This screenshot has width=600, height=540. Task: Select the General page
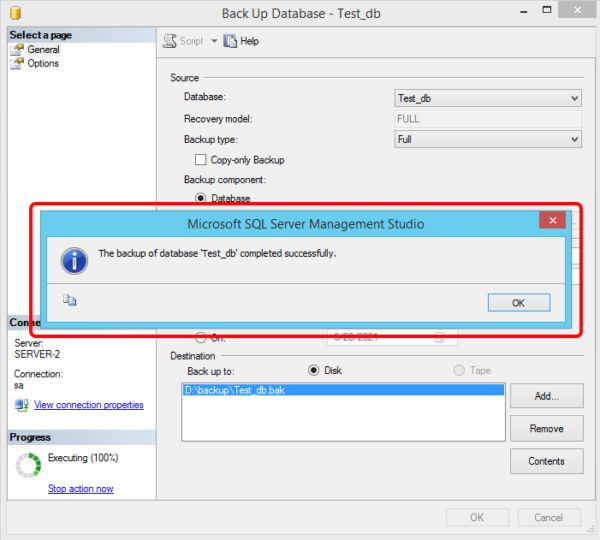(43, 49)
